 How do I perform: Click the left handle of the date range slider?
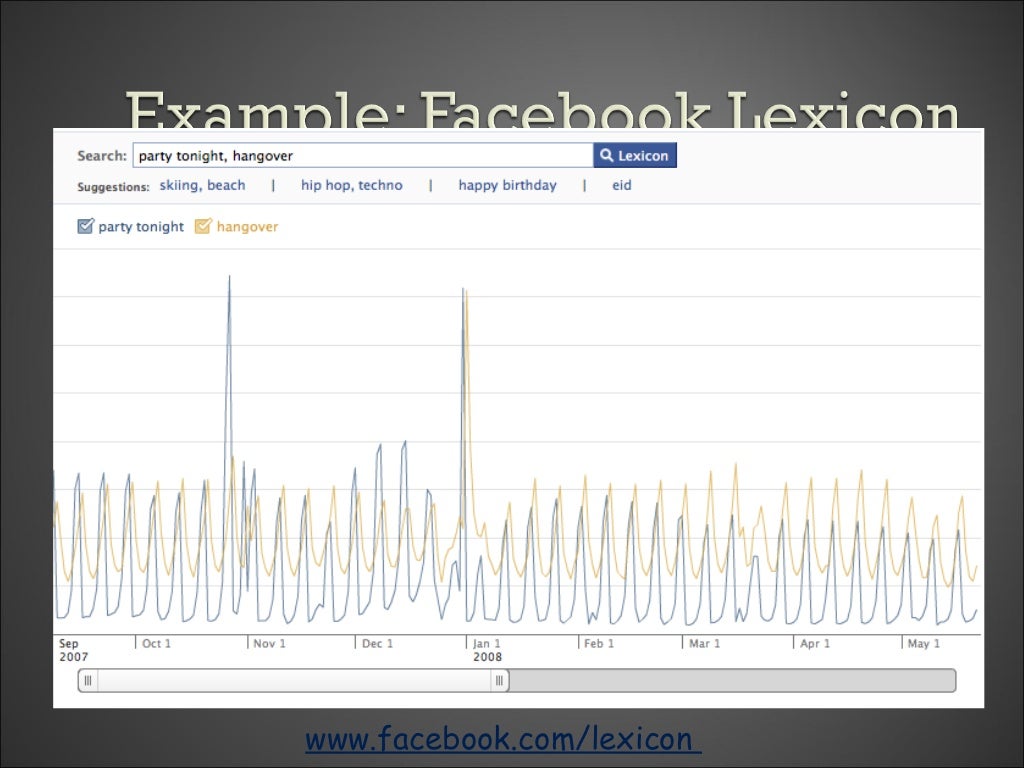pos(88,680)
